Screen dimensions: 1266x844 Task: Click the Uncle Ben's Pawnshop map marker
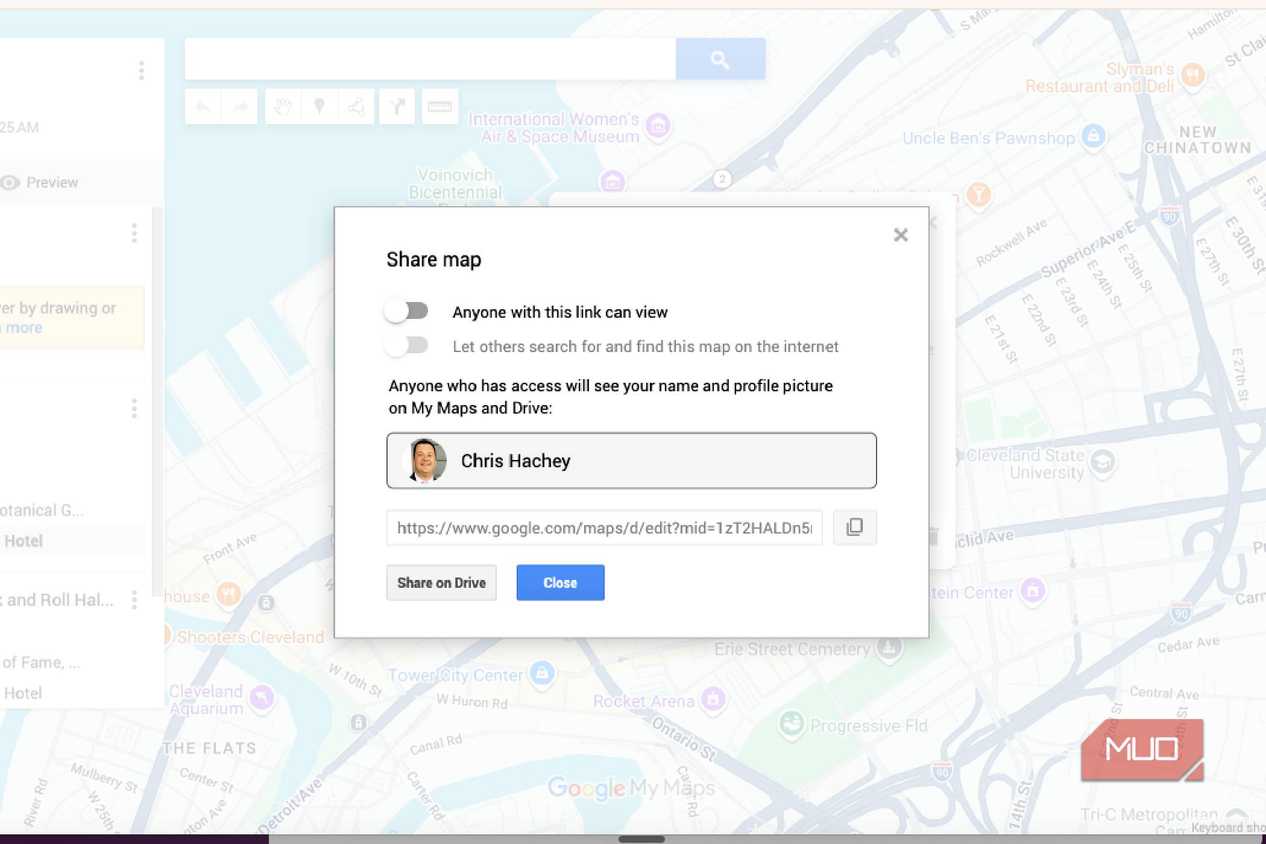[x=1094, y=136]
